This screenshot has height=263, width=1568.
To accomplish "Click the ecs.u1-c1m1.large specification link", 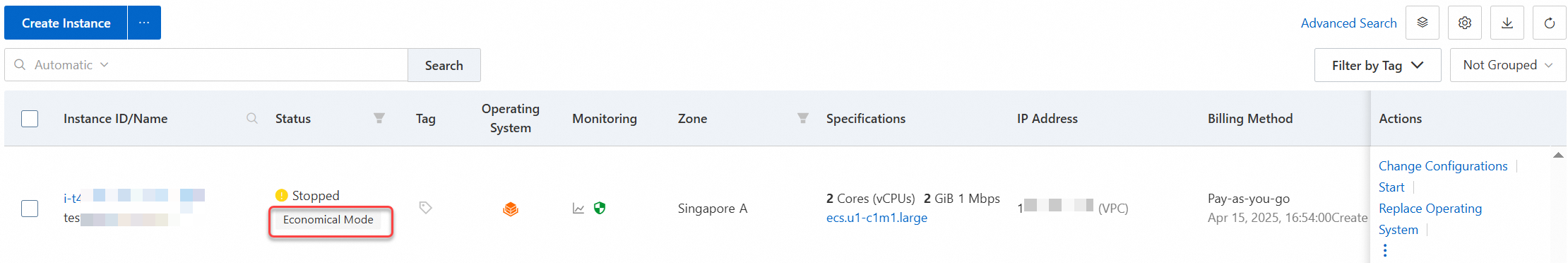I will pyautogui.click(x=877, y=218).
